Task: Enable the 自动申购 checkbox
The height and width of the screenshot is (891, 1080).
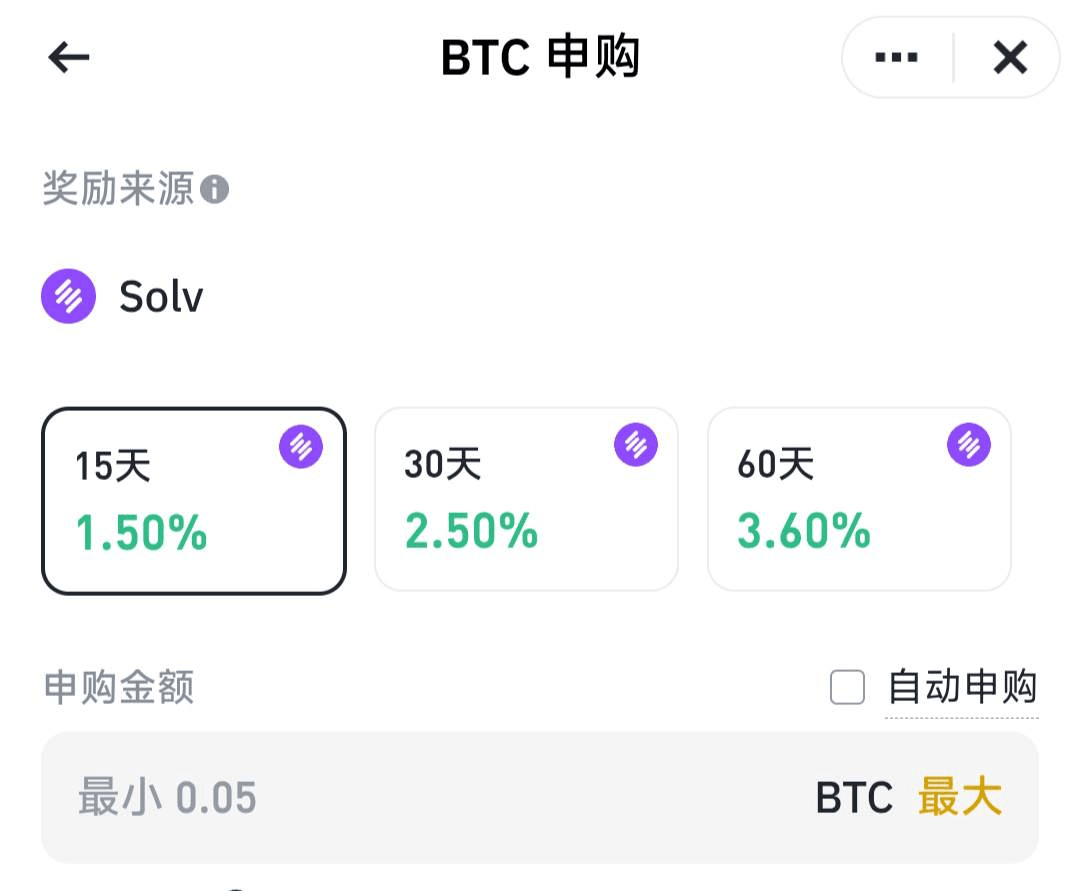Action: [847, 687]
